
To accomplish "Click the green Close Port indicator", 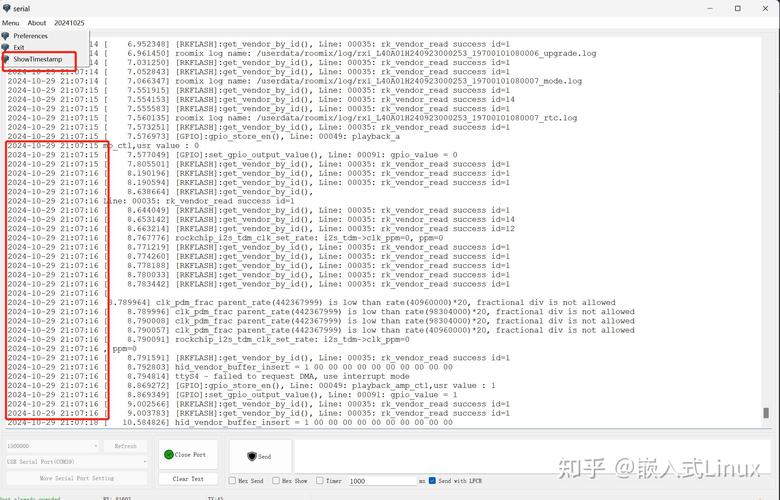I will point(169,454).
